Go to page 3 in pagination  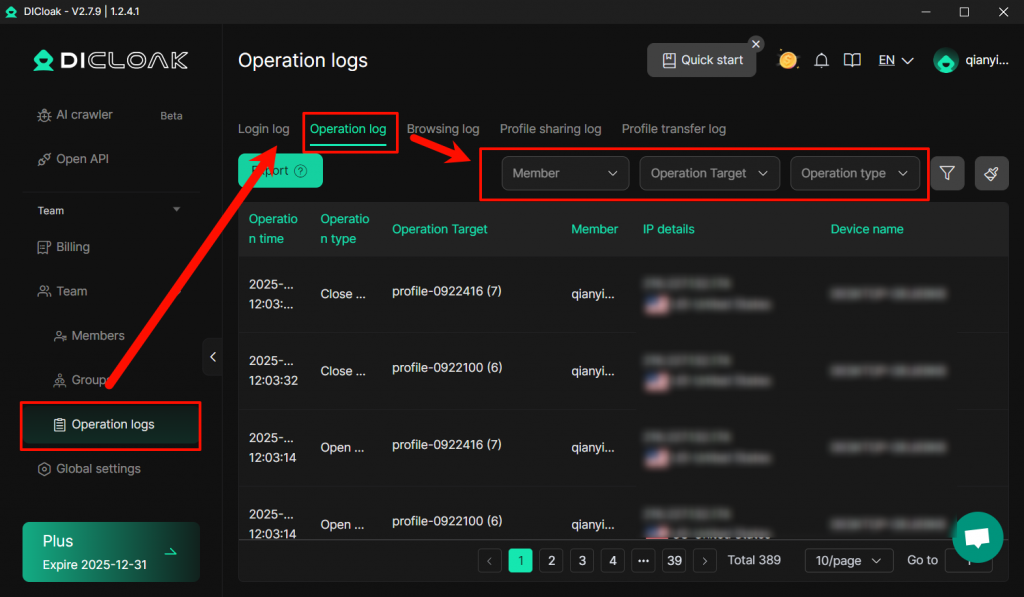tap(582, 560)
